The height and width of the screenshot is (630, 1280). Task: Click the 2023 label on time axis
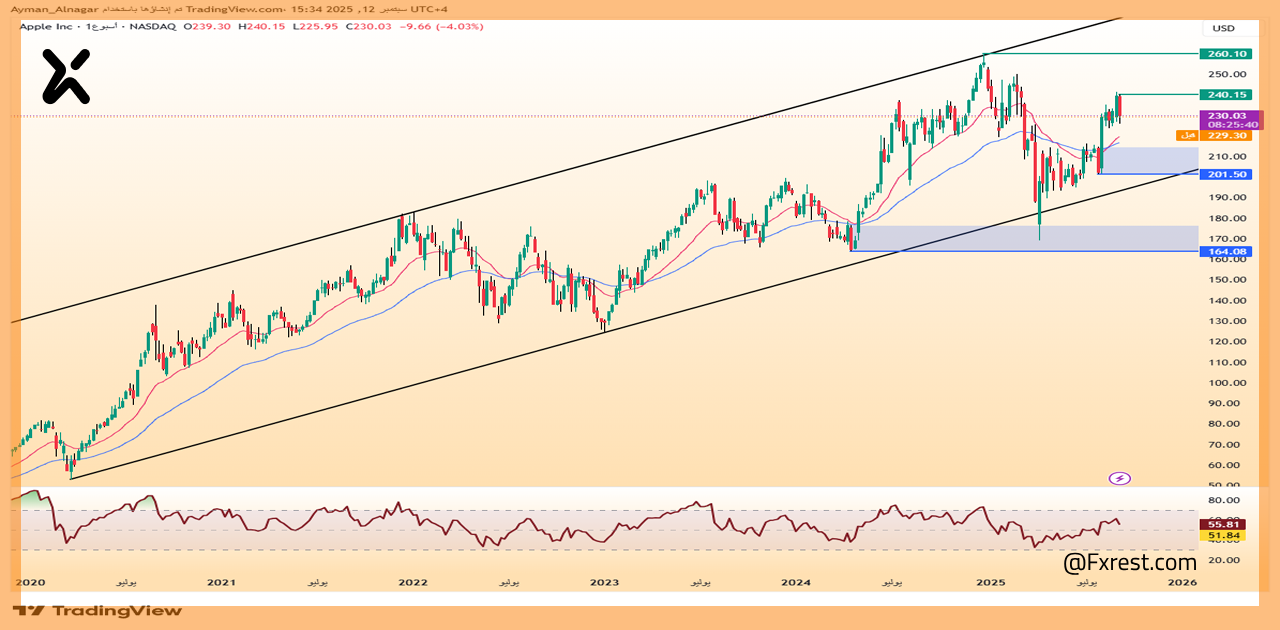(604, 582)
